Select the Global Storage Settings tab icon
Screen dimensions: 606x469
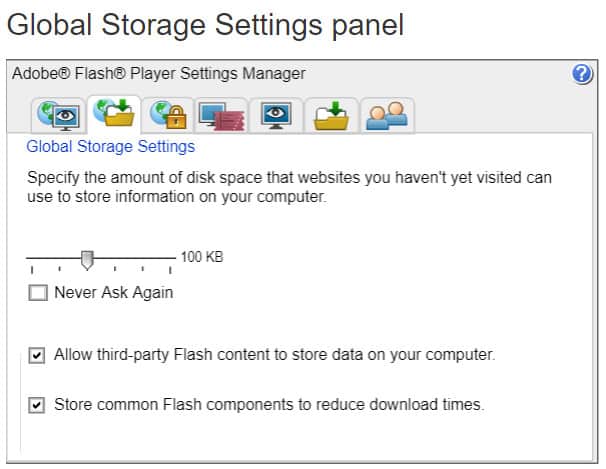pyautogui.click(x=114, y=114)
